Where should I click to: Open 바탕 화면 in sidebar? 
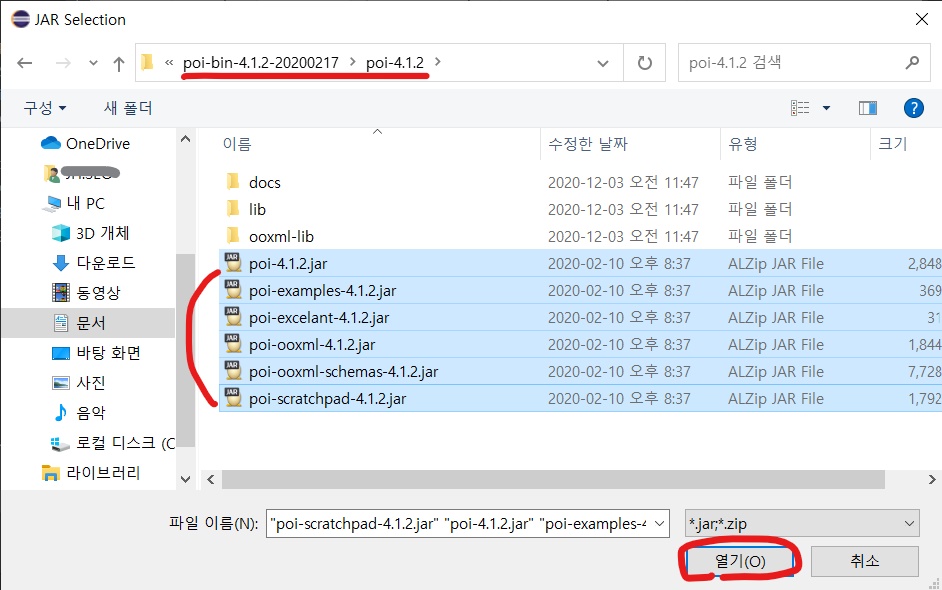point(96,353)
